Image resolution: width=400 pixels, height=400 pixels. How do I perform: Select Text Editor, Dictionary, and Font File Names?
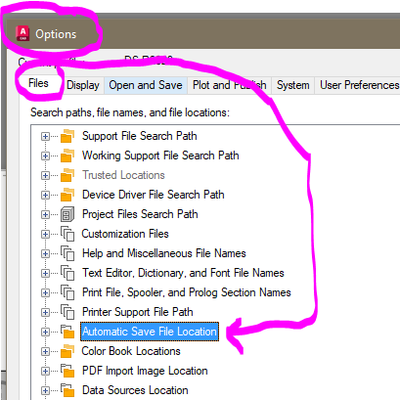pos(183,273)
